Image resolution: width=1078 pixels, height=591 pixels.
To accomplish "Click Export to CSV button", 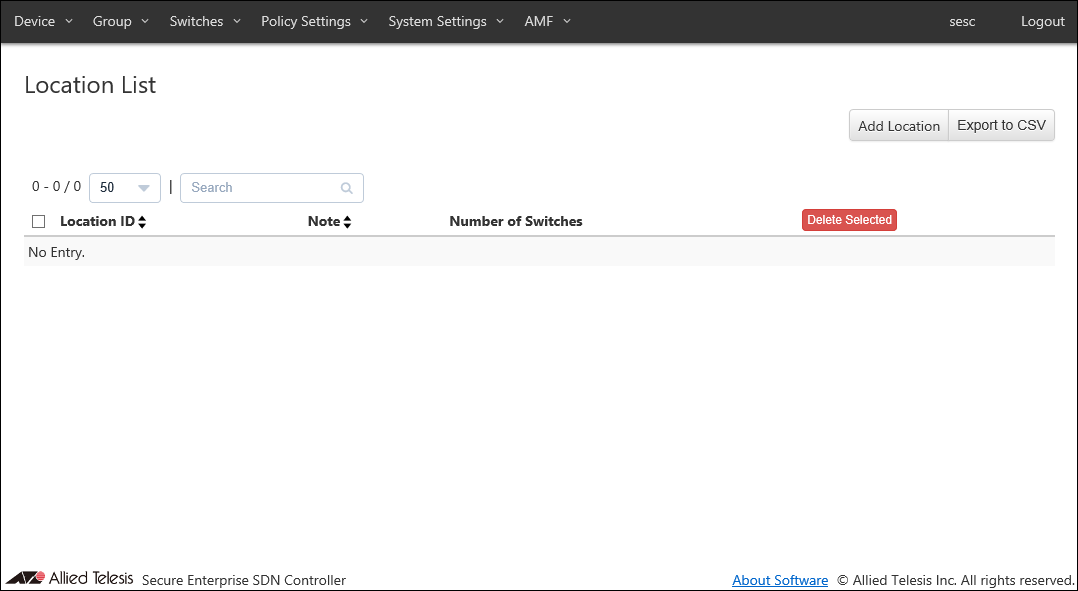I will (x=1001, y=126).
